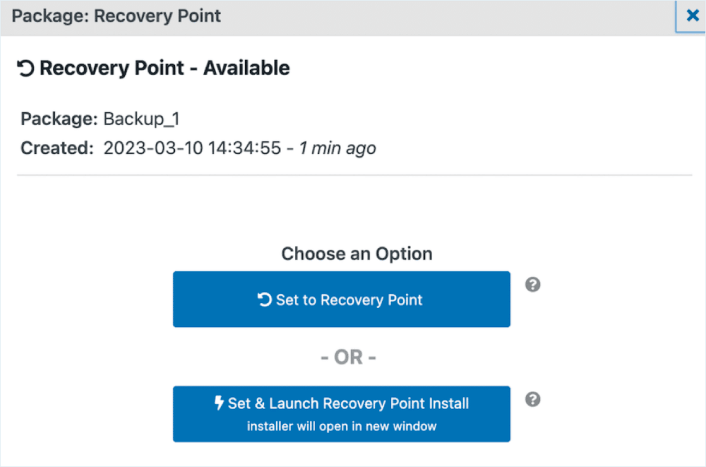The height and width of the screenshot is (467, 706).
Task: Click the Set to Recovery Point button
Action: [341, 299]
